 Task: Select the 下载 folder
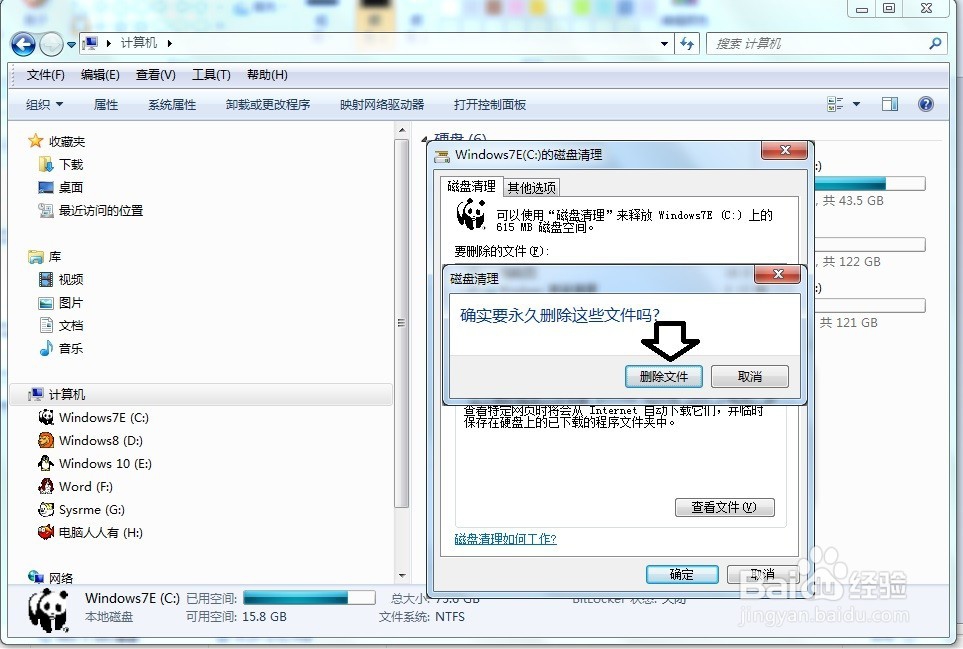coord(60,165)
